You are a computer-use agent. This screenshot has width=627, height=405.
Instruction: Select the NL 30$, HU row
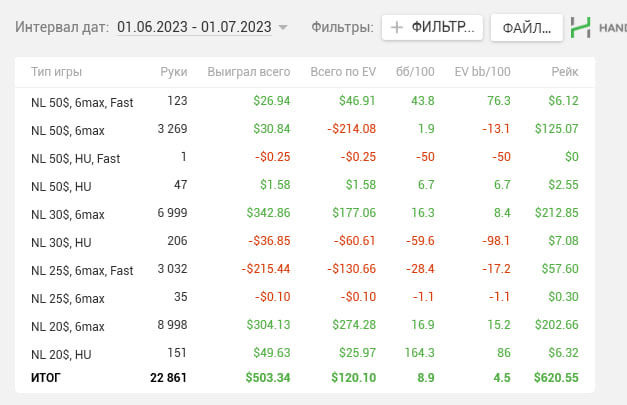[61, 241]
